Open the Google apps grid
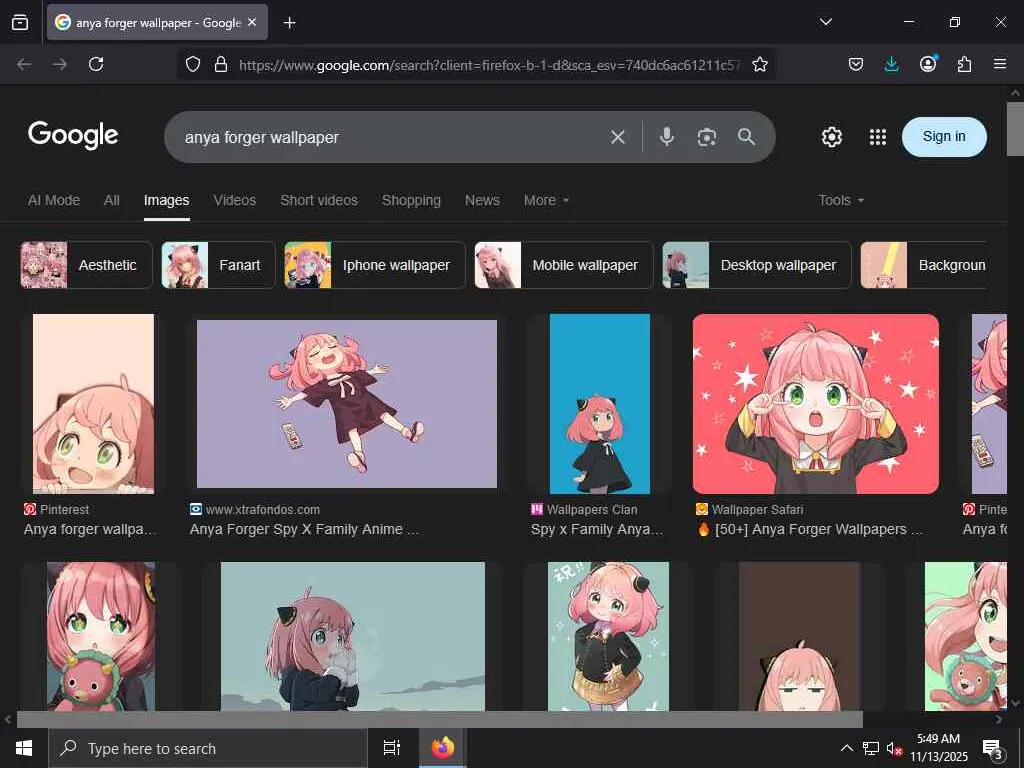Image resolution: width=1024 pixels, height=768 pixels. 878,137
